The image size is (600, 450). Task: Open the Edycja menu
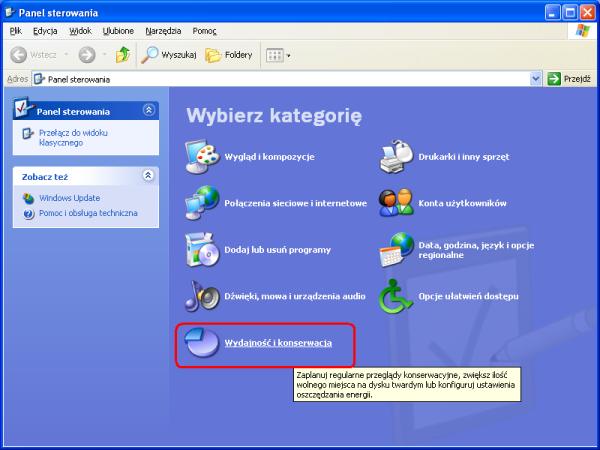click(x=45, y=31)
